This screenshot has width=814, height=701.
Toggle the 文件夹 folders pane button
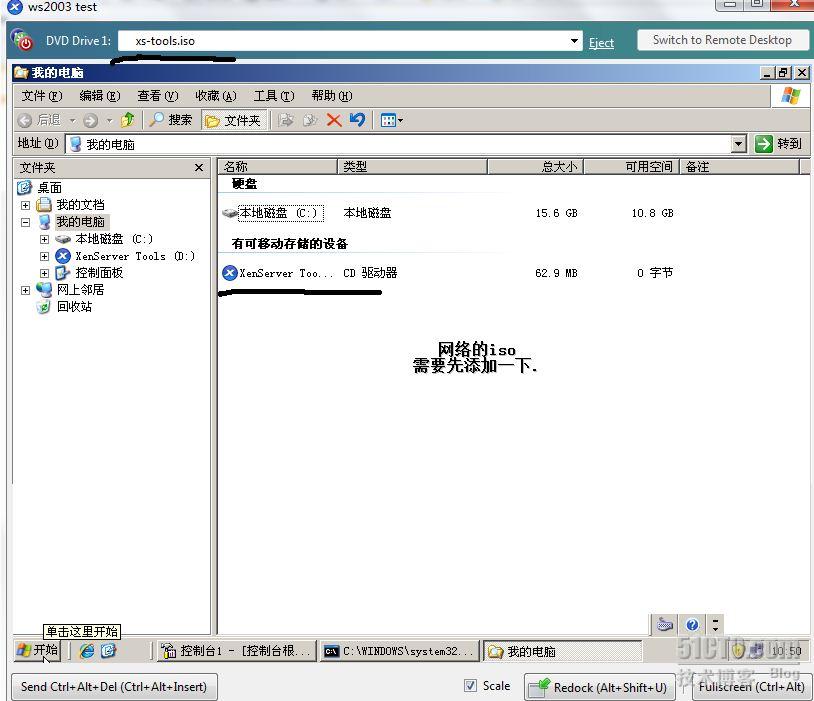pyautogui.click(x=233, y=120)
